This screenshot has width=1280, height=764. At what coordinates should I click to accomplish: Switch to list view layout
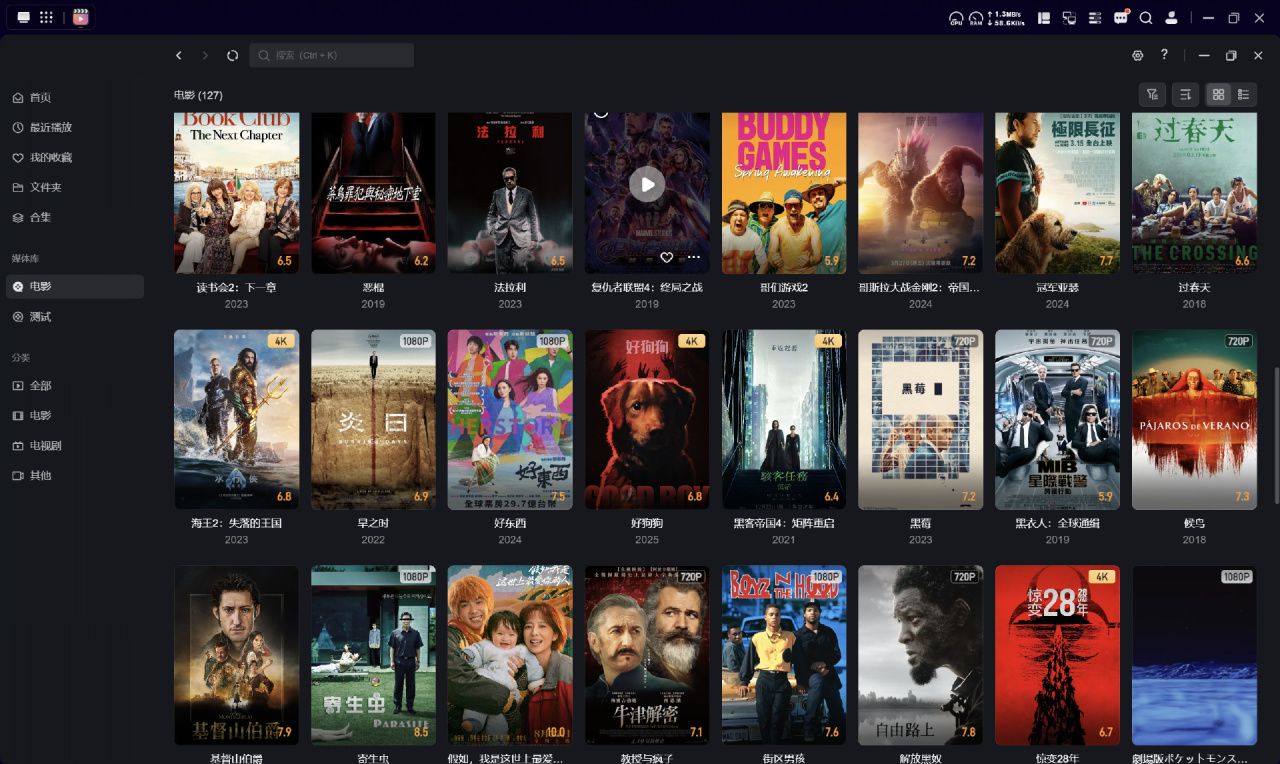pos(1244,95)
